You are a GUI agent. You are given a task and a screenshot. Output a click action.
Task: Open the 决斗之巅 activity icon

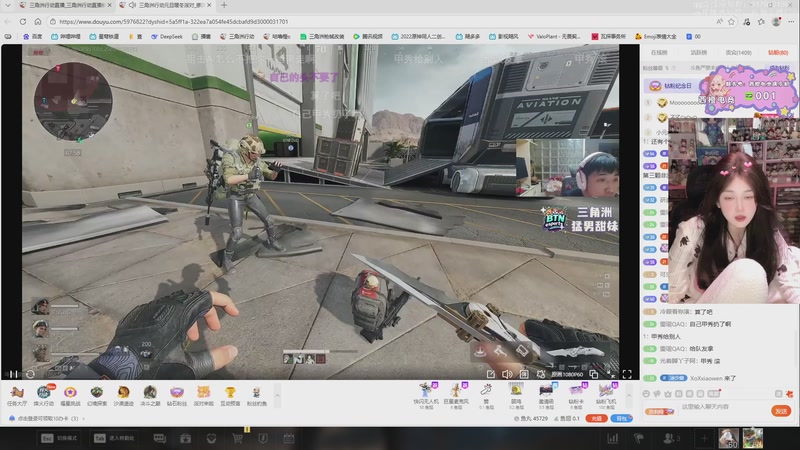[x=149, y=395]
